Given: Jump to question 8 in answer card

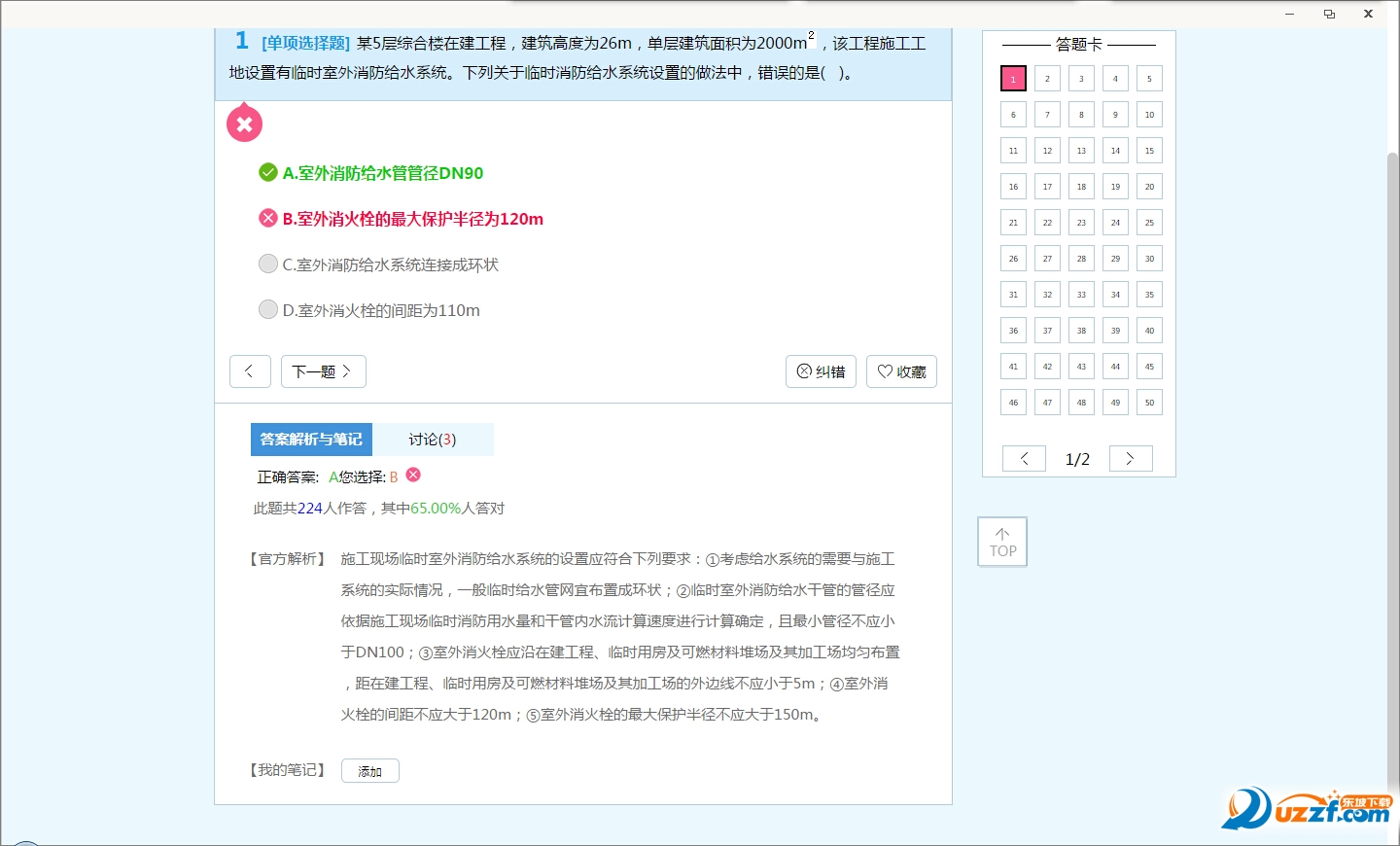Looking at the screenshot, I should click(x=1081, y=115).
